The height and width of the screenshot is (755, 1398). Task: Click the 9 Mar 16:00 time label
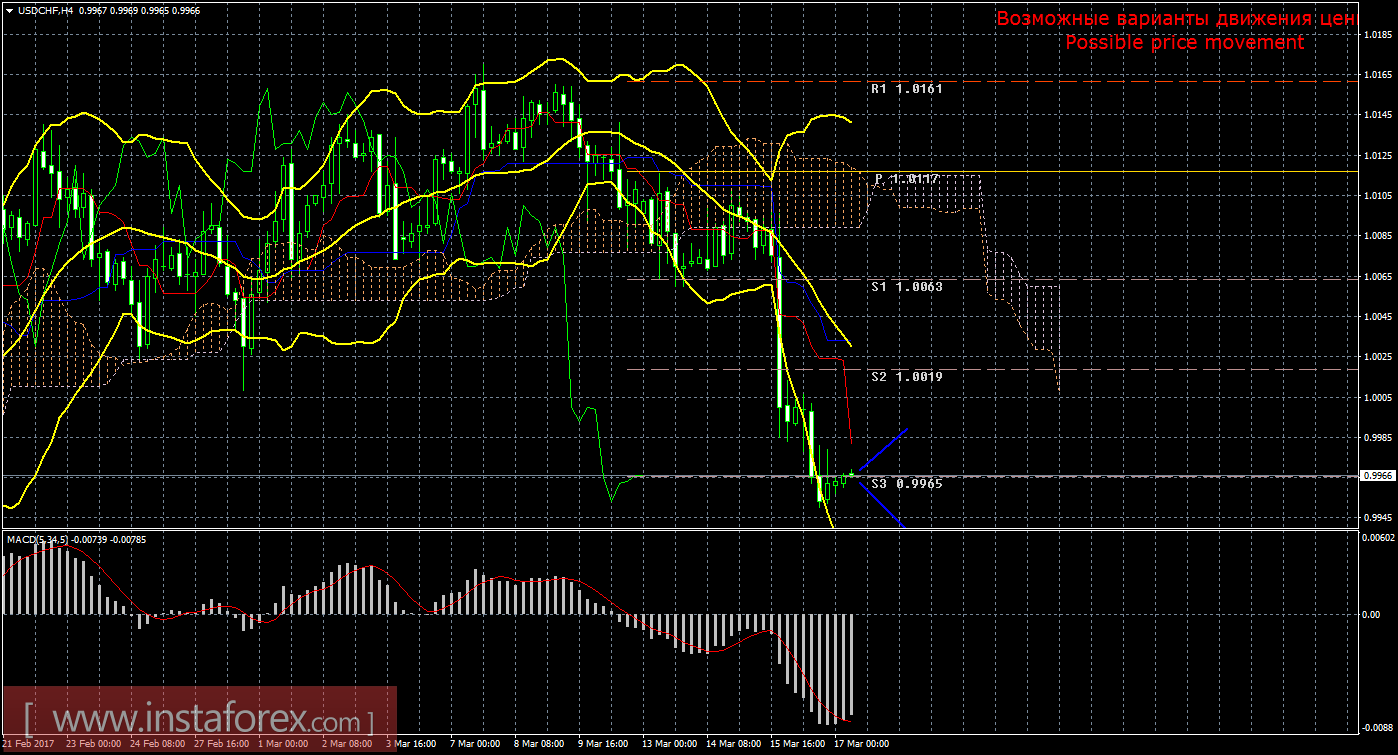coord(604,745)
